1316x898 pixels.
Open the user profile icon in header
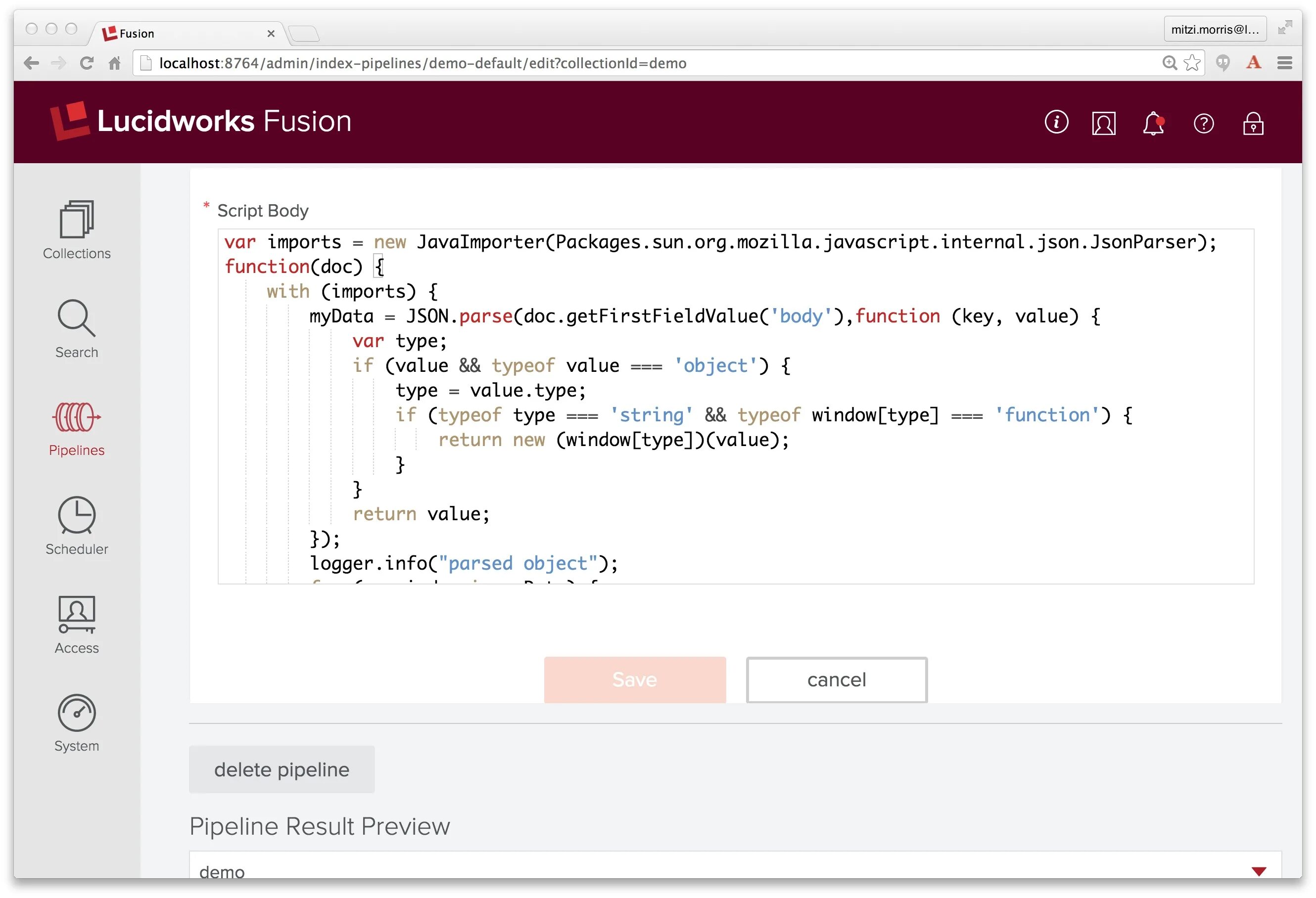click(1103, 123)
